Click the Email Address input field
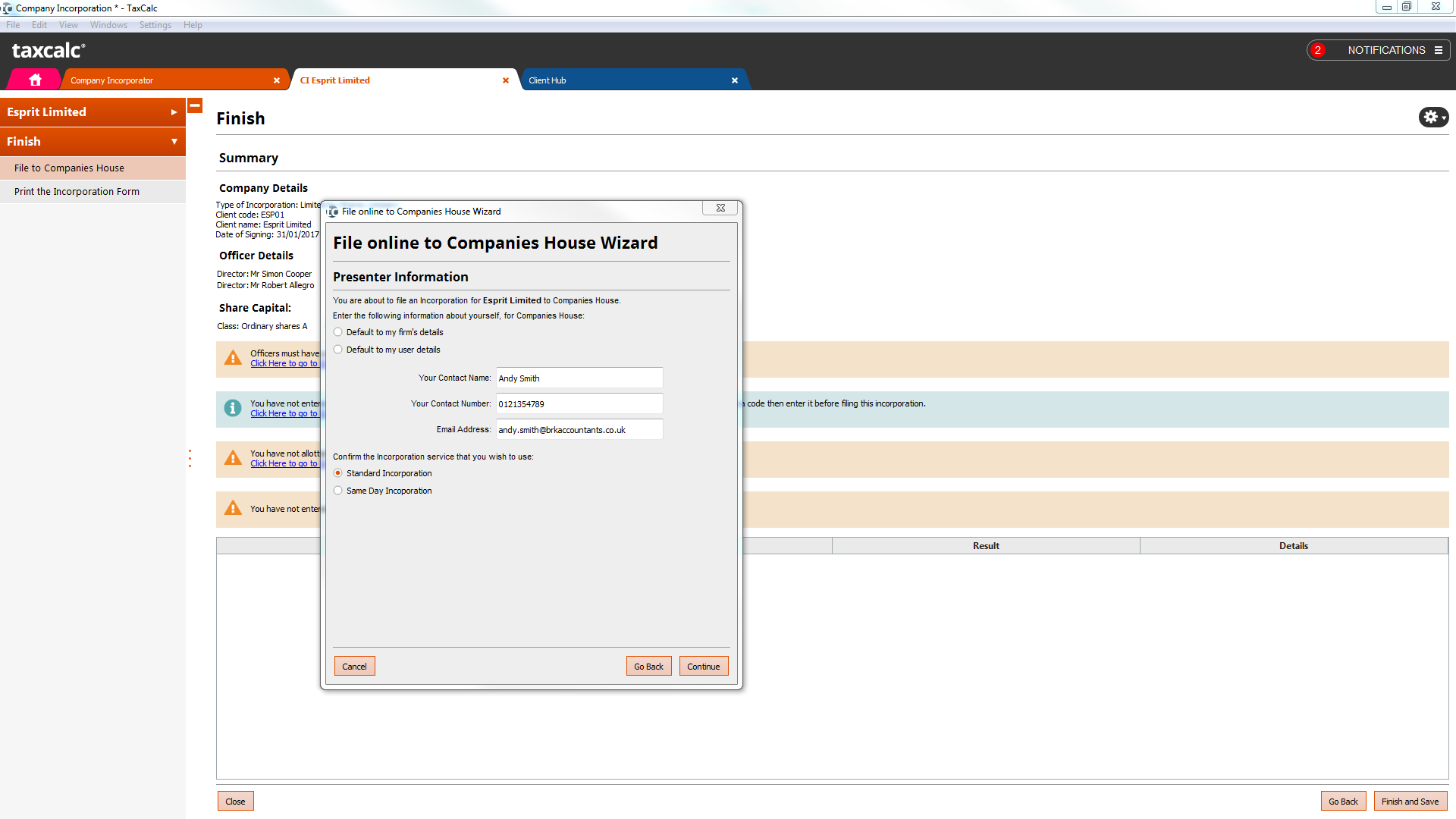Viewport: 1456px width, 819px height. click(579, 430)
